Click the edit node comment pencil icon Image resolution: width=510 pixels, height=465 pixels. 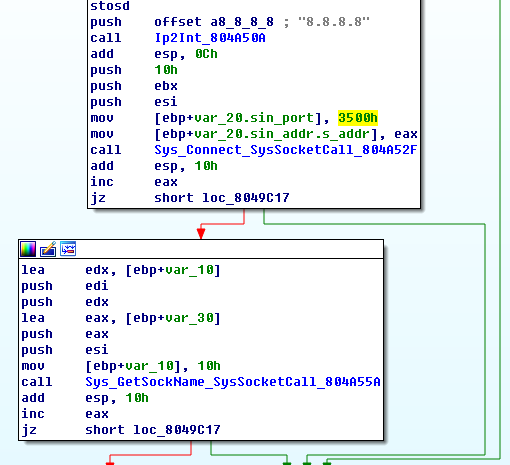click(48, 249)
